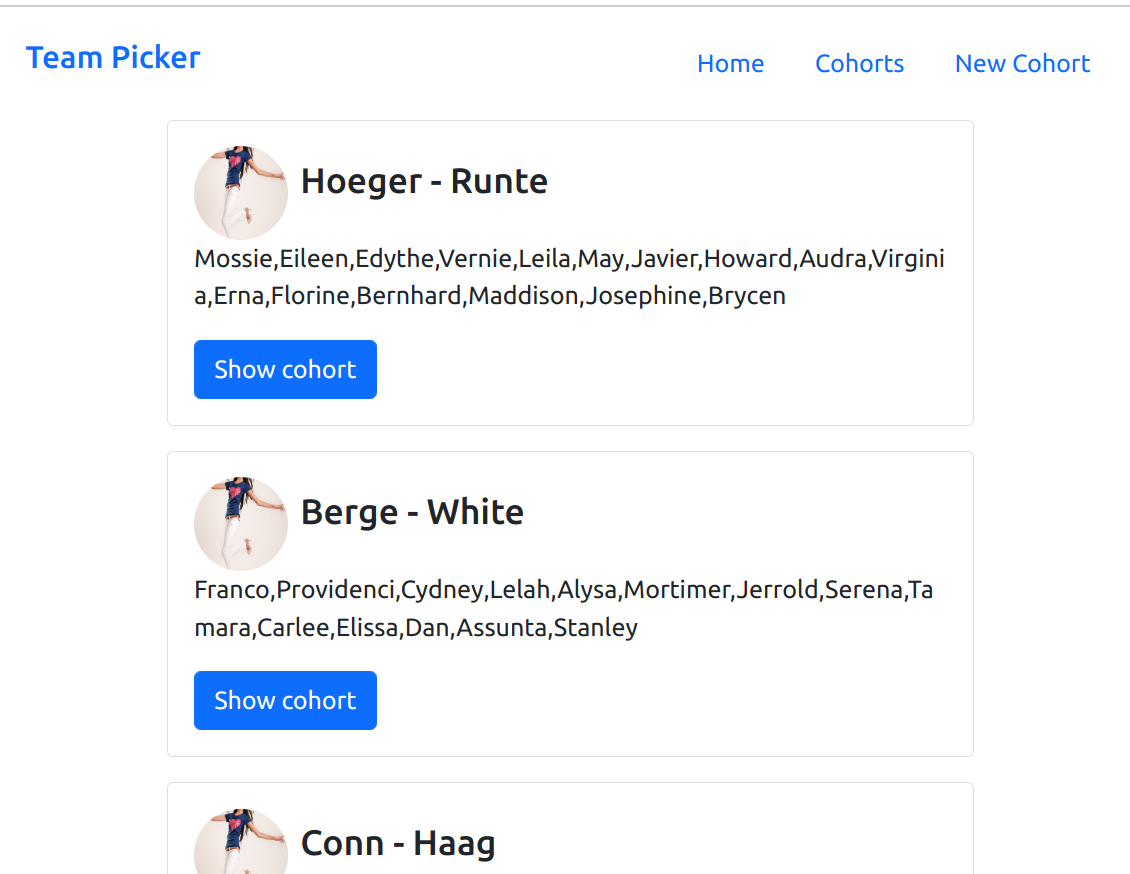Open the New Cohort page

(1022, 63)
